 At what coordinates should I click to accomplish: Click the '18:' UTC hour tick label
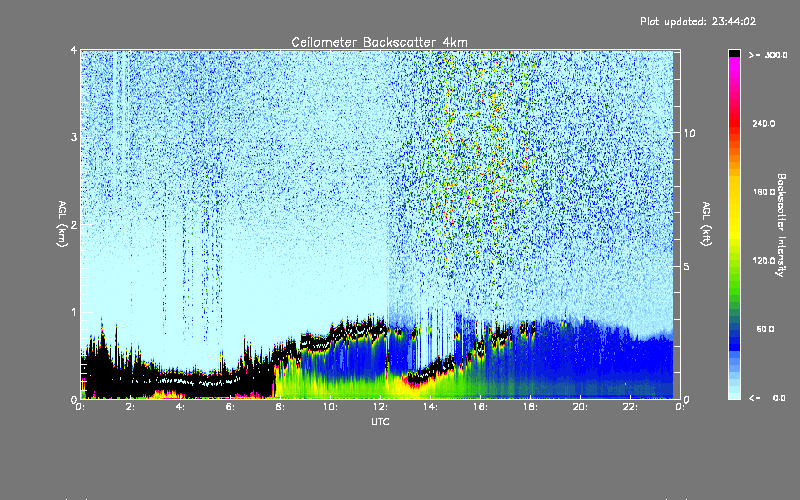[x=531, y=407]
